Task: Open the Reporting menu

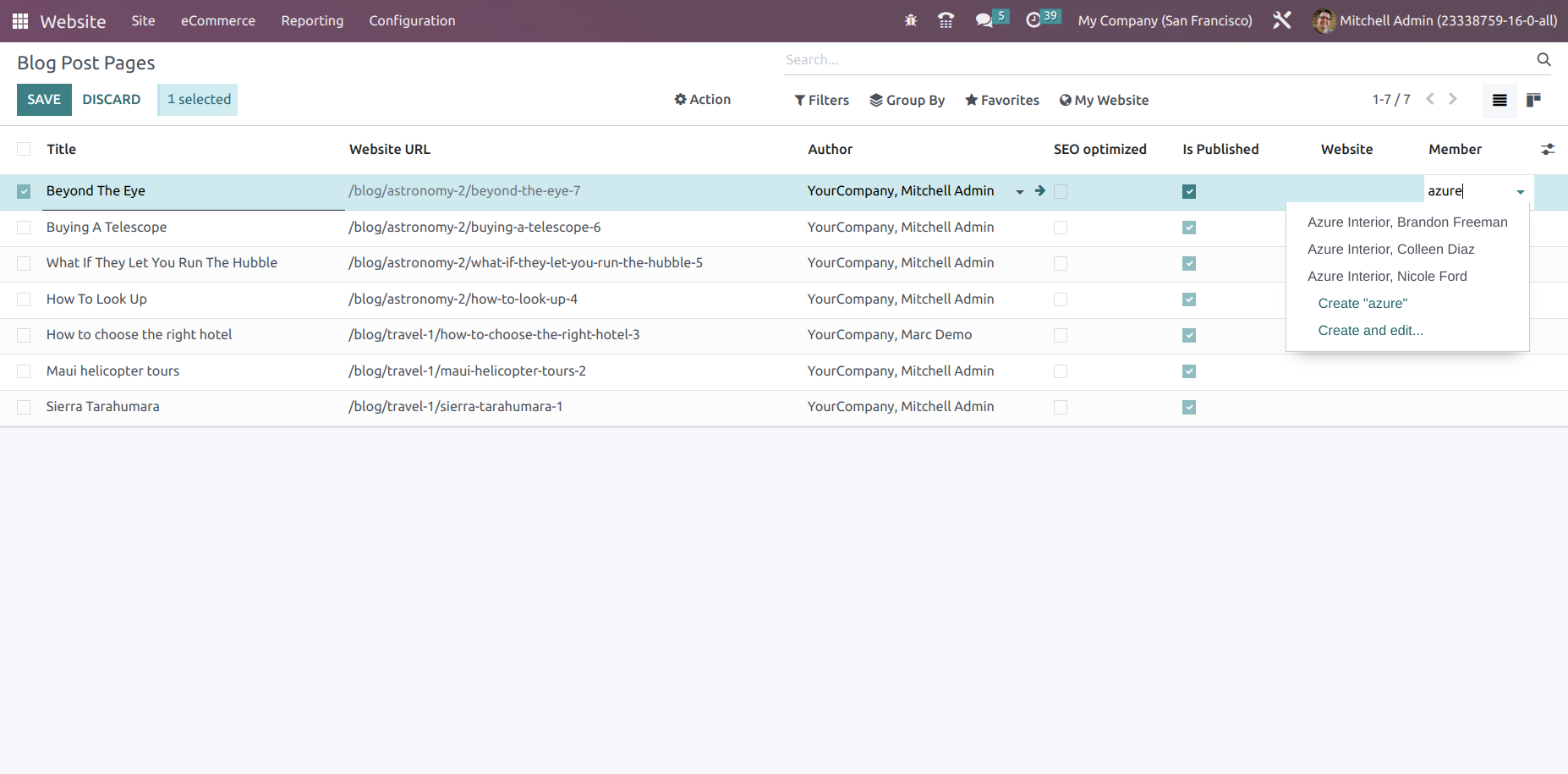Action: point(311,20)
